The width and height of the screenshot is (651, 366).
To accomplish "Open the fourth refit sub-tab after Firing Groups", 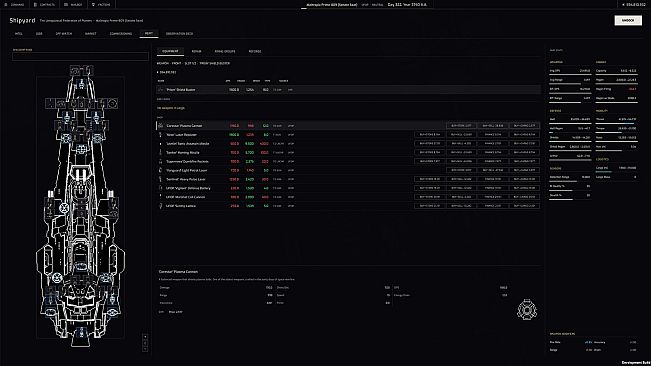I will click(255, 51).
